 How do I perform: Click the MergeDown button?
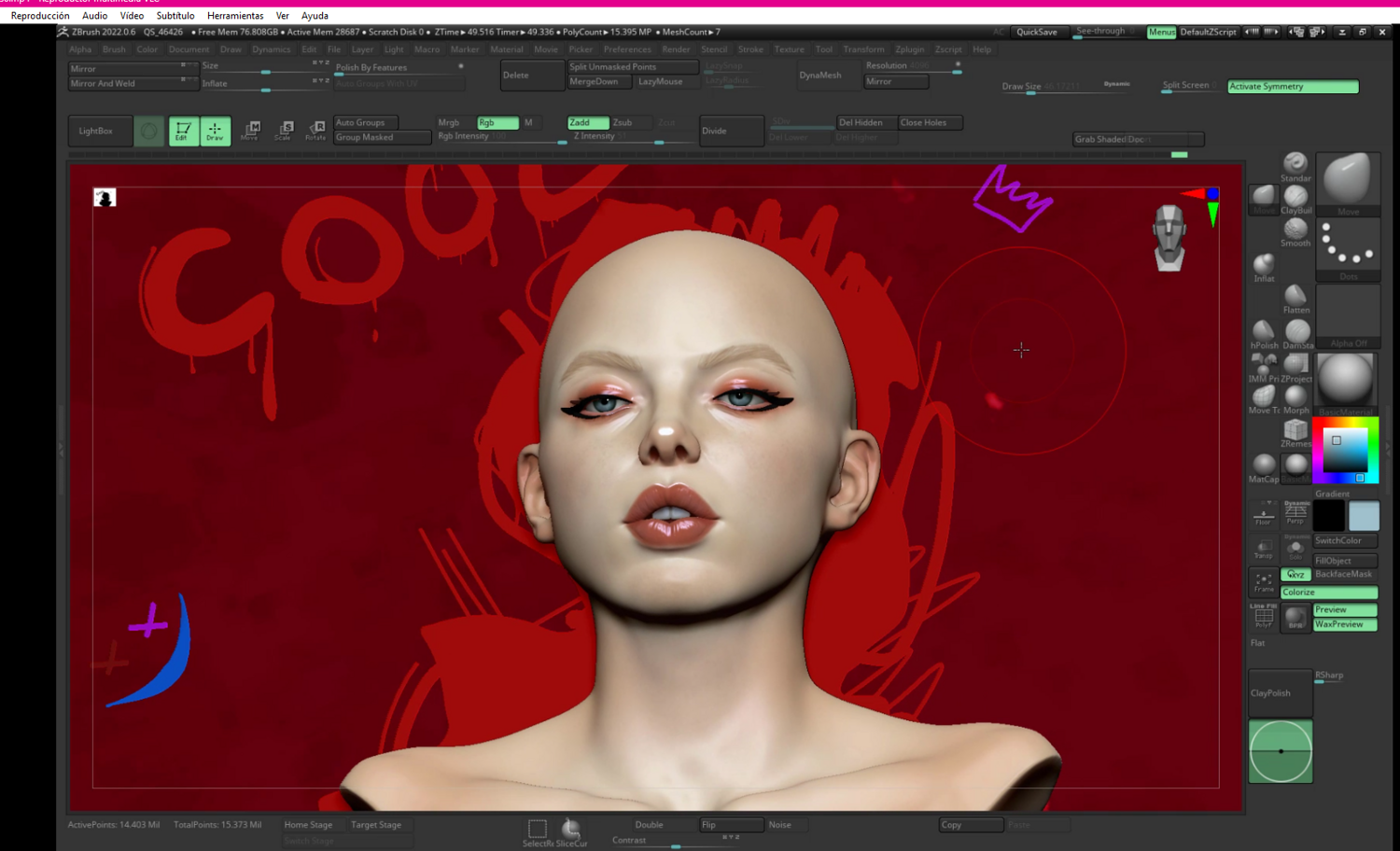point(600,82)
